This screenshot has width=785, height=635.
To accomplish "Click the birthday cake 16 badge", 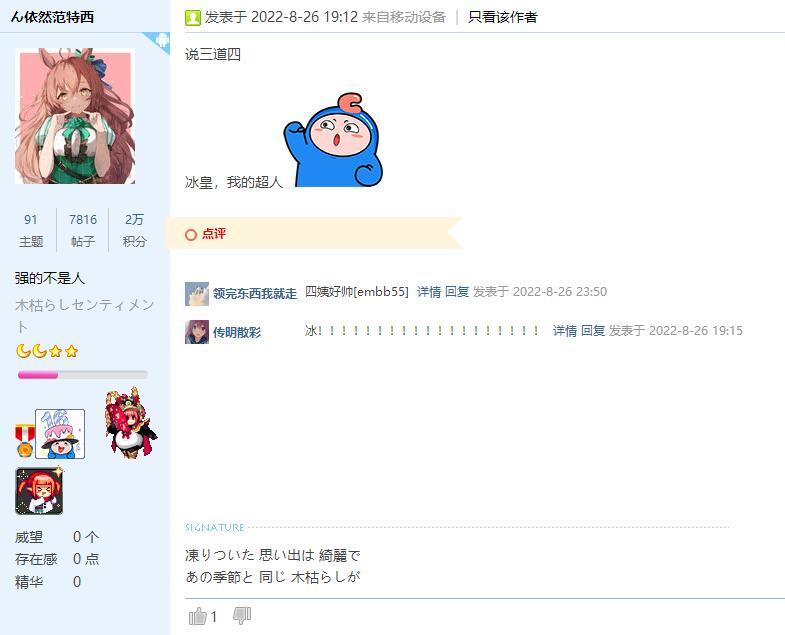I will [60, 434].
